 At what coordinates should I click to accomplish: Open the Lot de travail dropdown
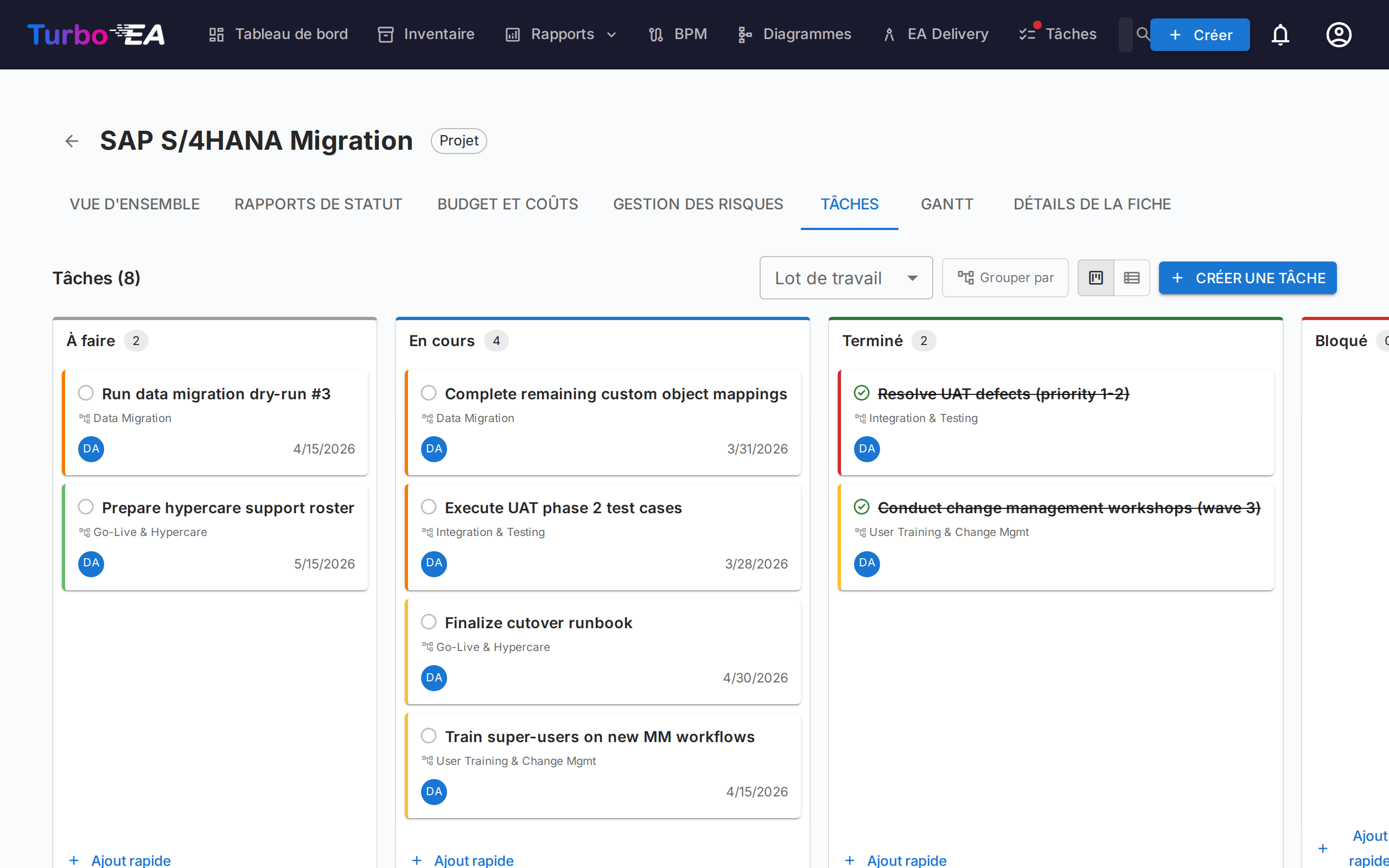(x=845, y=278)
